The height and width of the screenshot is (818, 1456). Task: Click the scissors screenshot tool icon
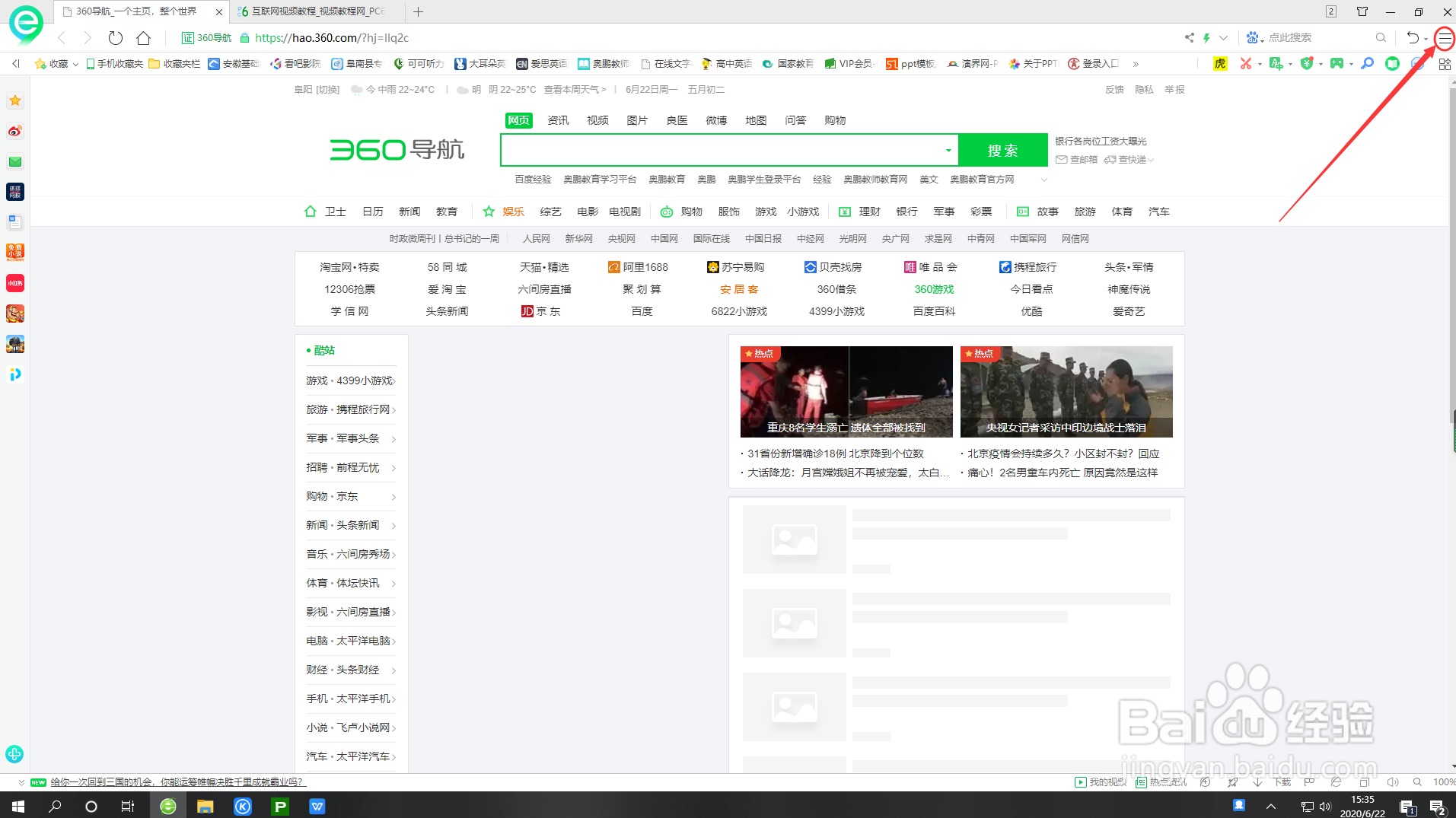1247,63
